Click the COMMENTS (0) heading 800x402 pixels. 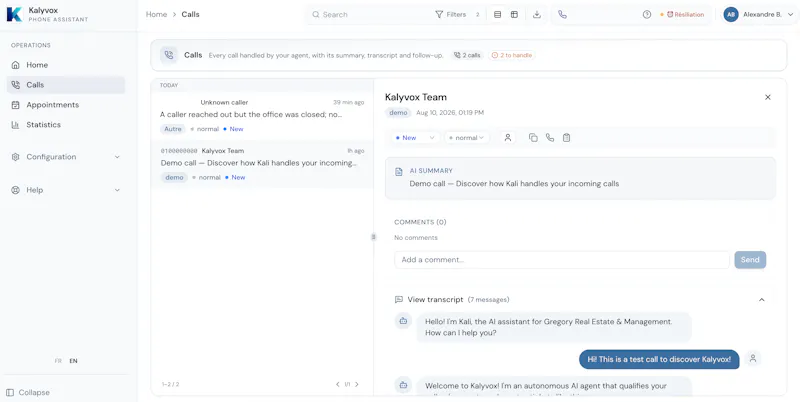coord(420,222)
